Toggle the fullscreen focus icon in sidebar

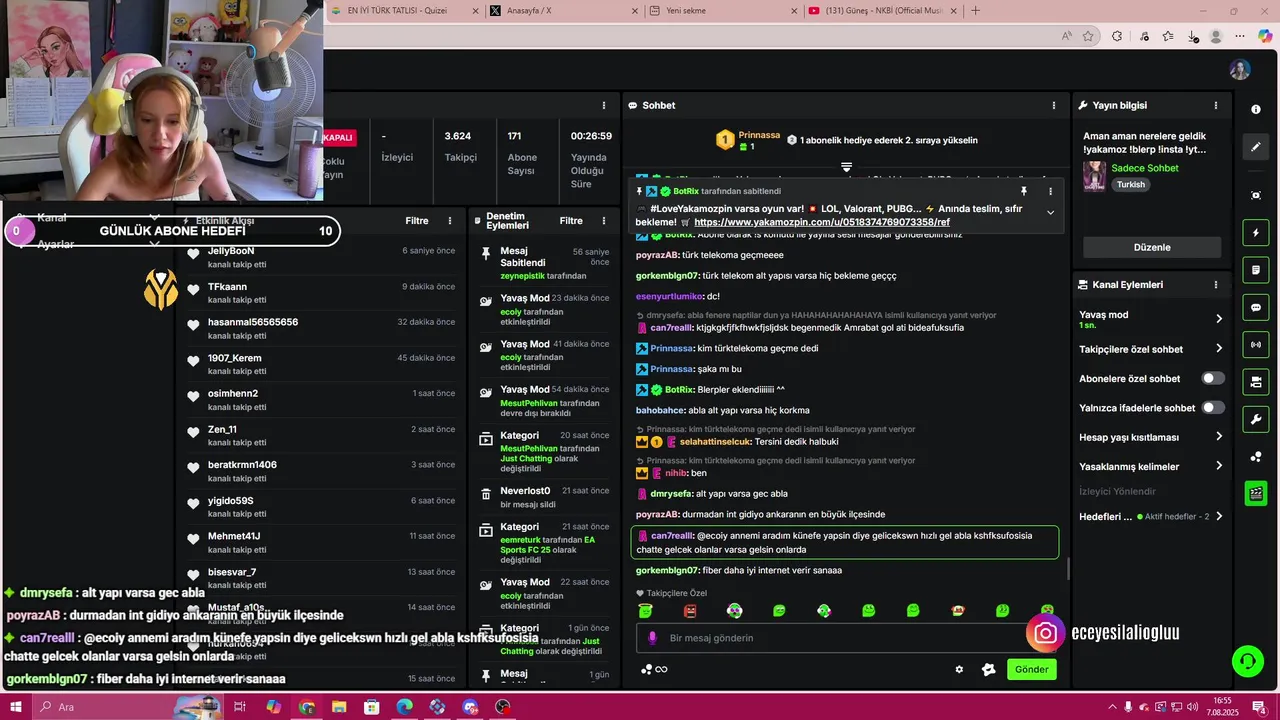pos(1256,195)
